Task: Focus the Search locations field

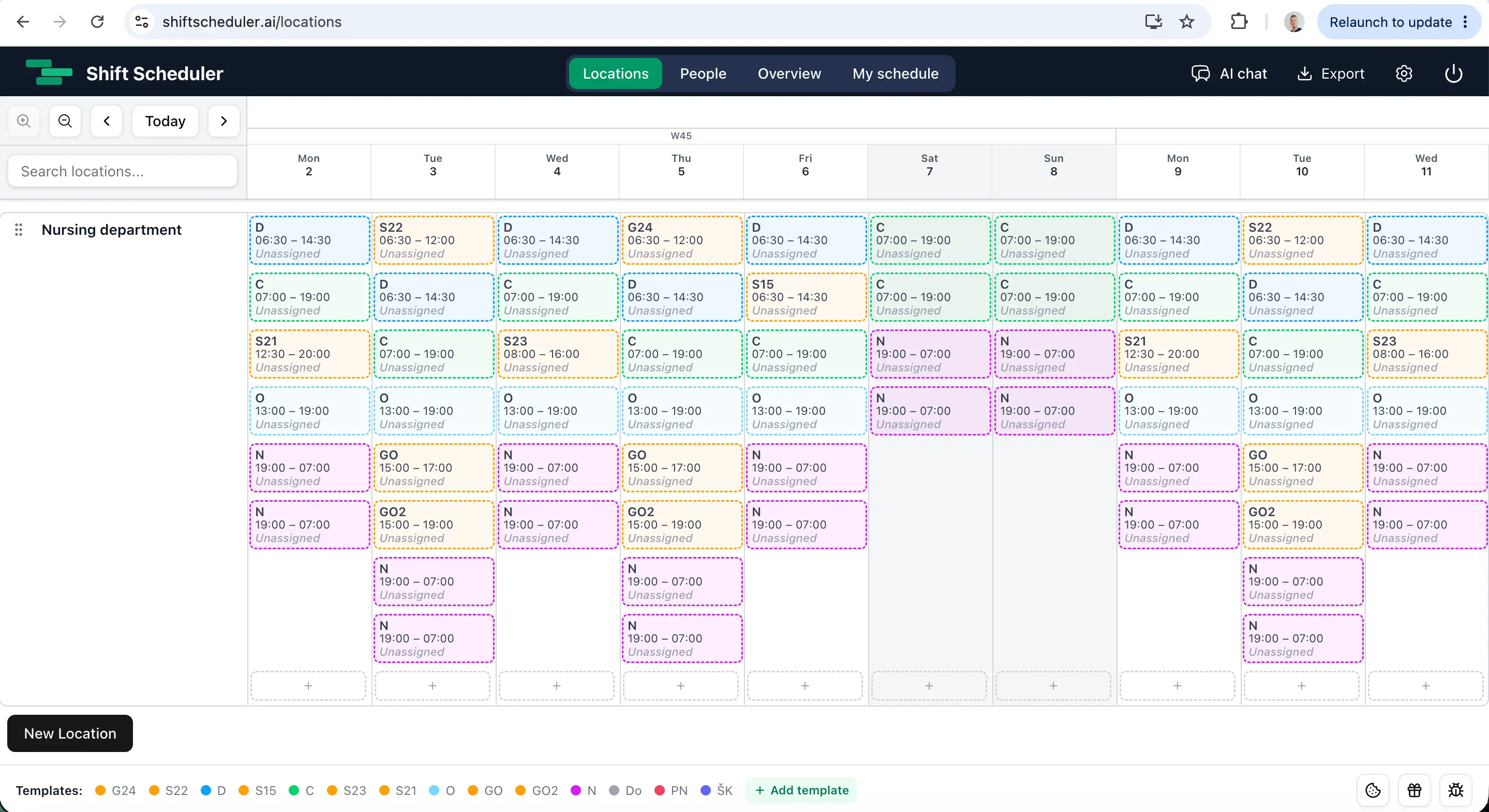Action: pyautogui.click(x=123, y=171)
